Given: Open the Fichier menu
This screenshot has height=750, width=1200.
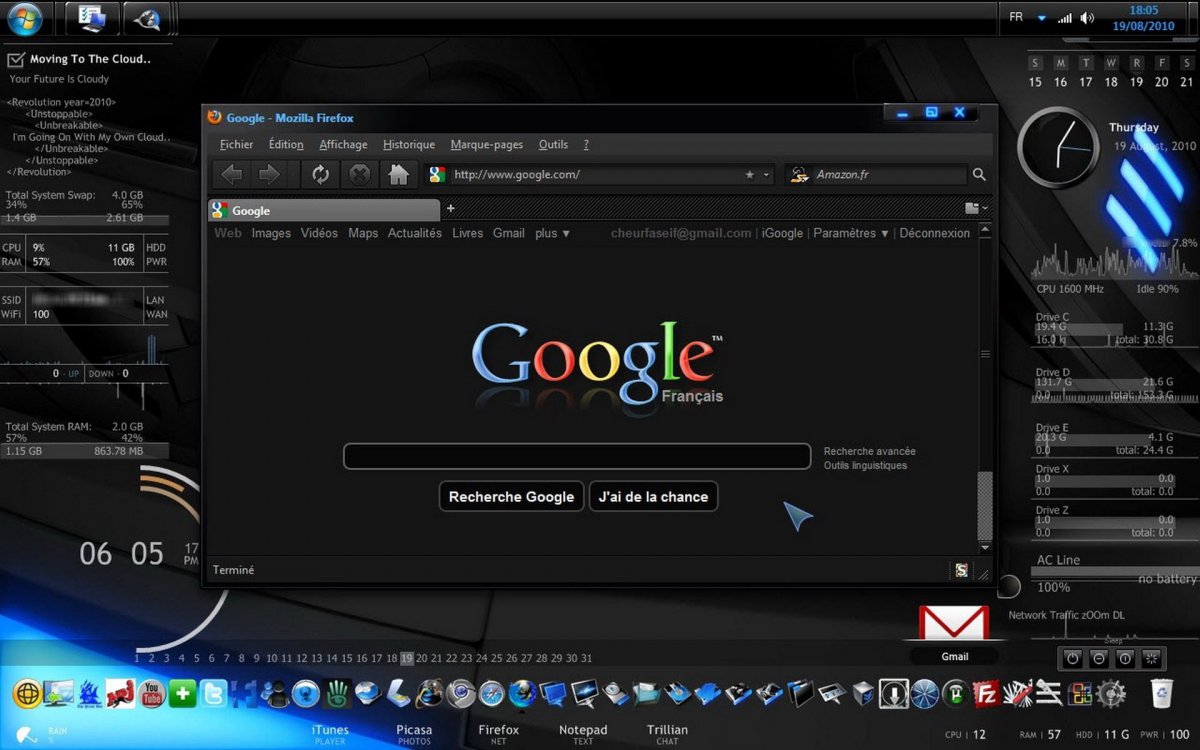Looking at the screenshot, I should click(237, 145).
